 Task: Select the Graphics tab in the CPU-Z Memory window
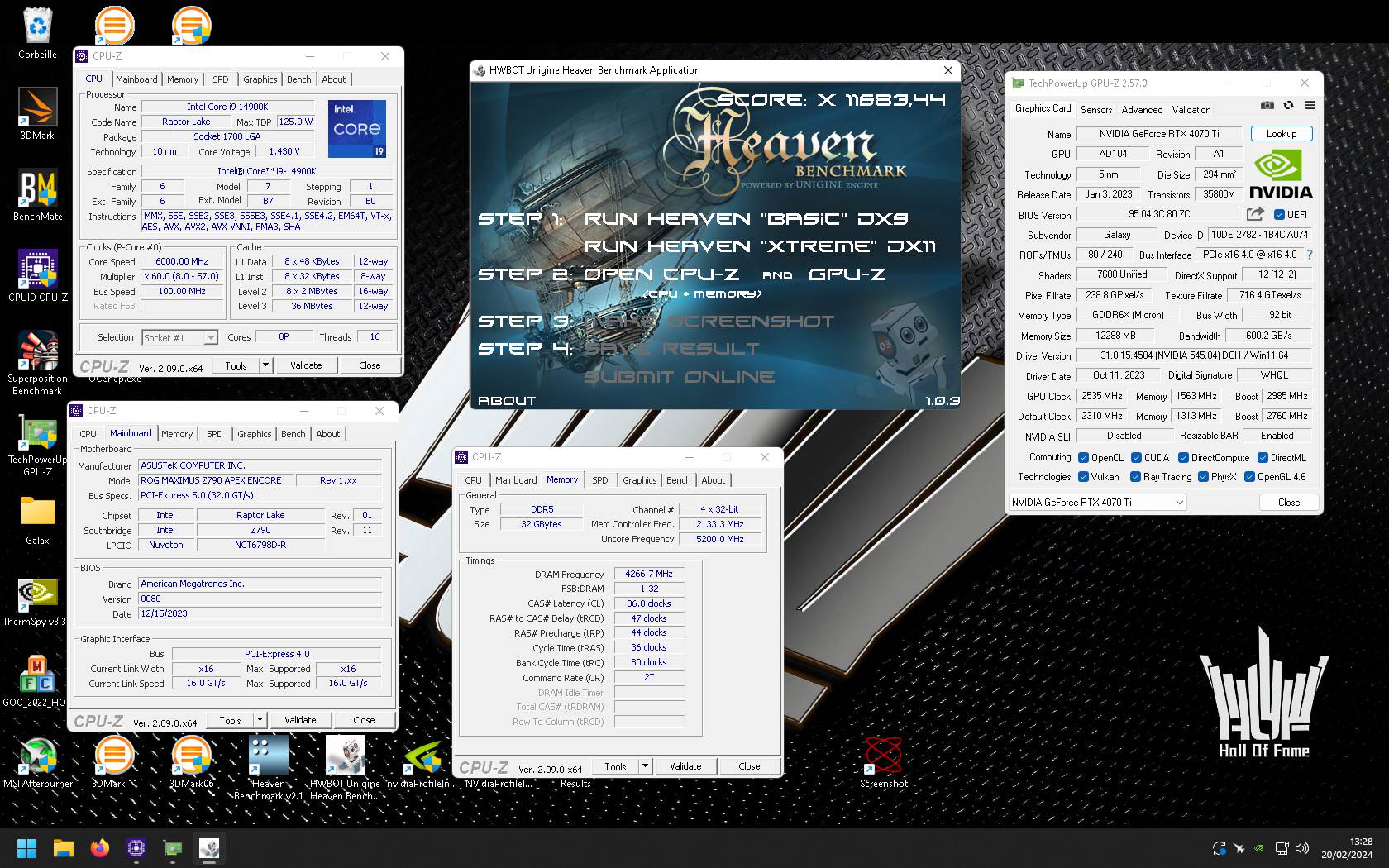tap(639, 480)
